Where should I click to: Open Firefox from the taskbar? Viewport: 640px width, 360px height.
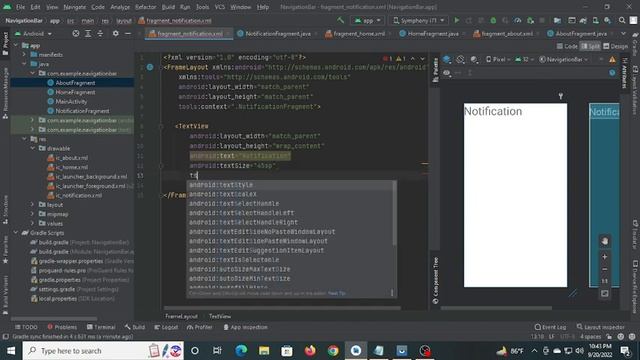coord(310,351)
